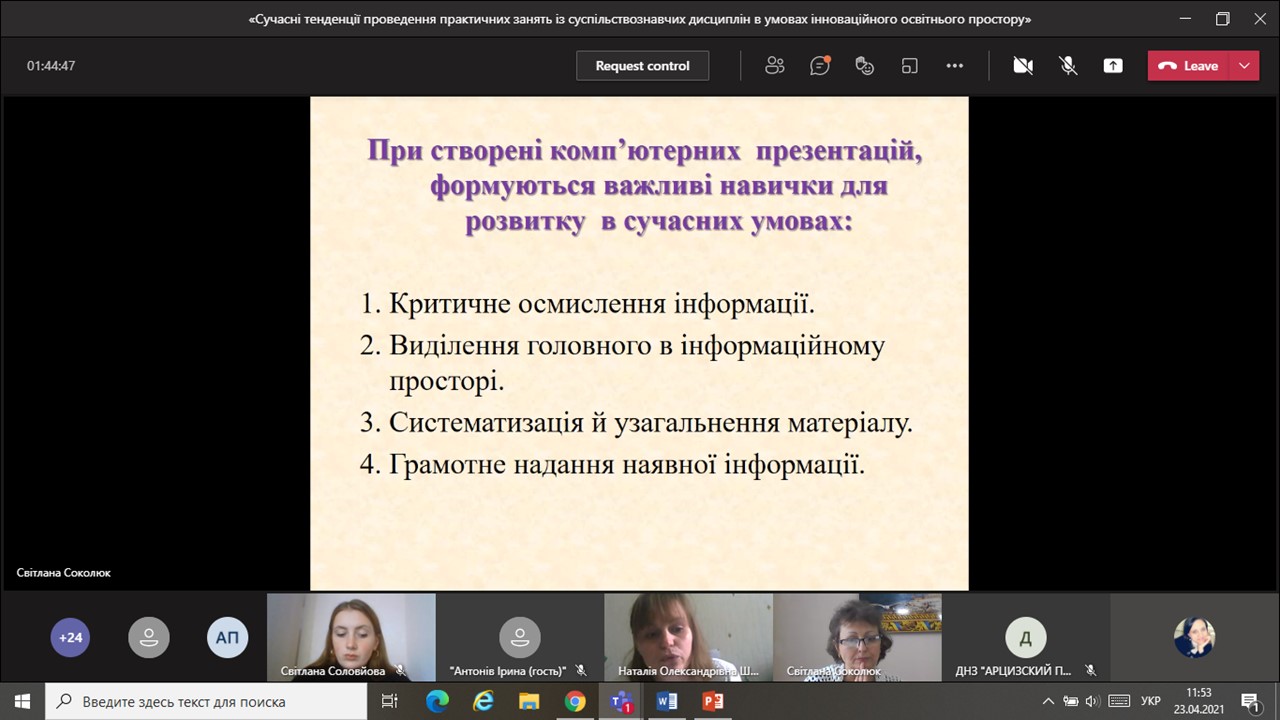Click the Windows taskbar search field
This screenshot has height=720, width=1280.
tap(210, 701)
